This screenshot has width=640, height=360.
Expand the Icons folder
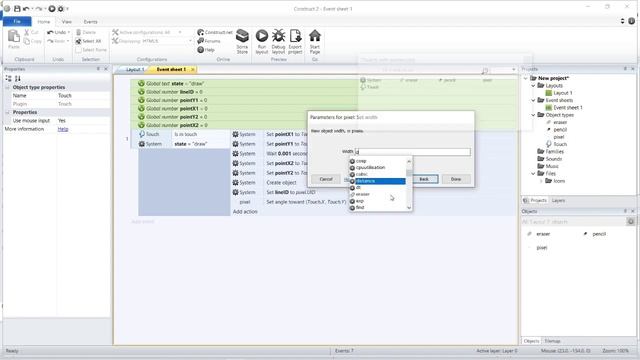[542, 181]
